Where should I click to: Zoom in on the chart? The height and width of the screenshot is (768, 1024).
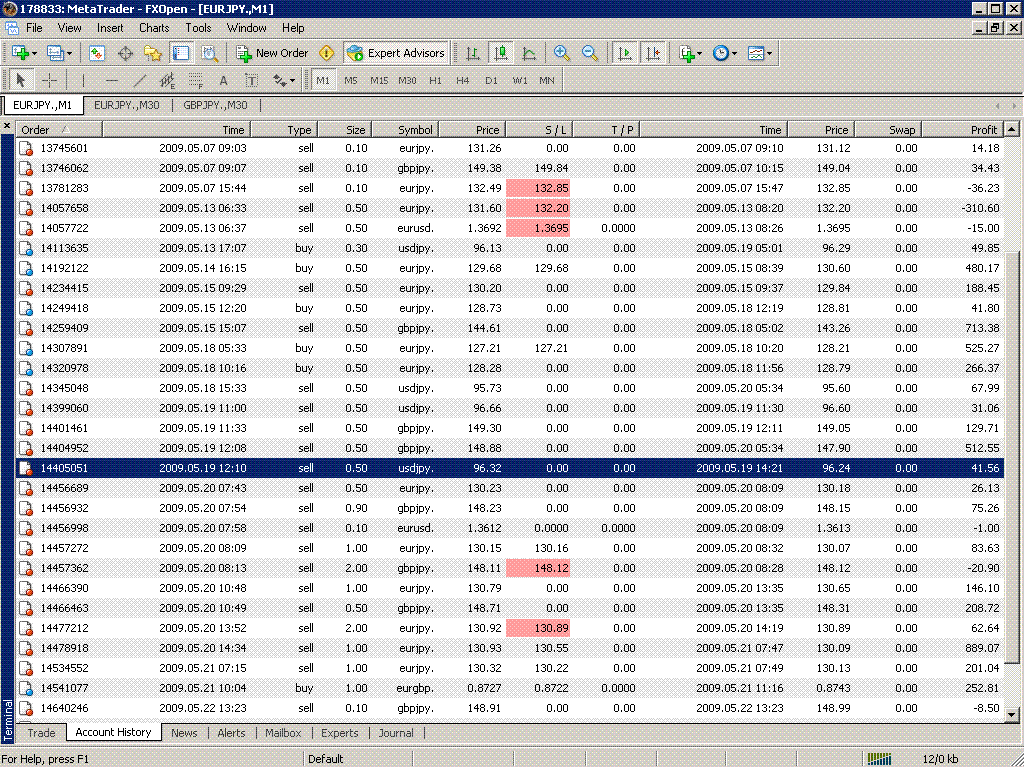click(x=561, y=54)
